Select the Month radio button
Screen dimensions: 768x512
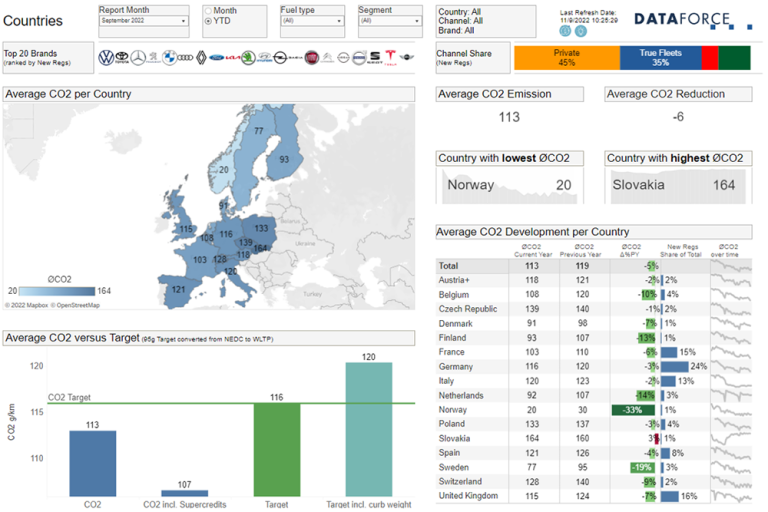(208, 10)
